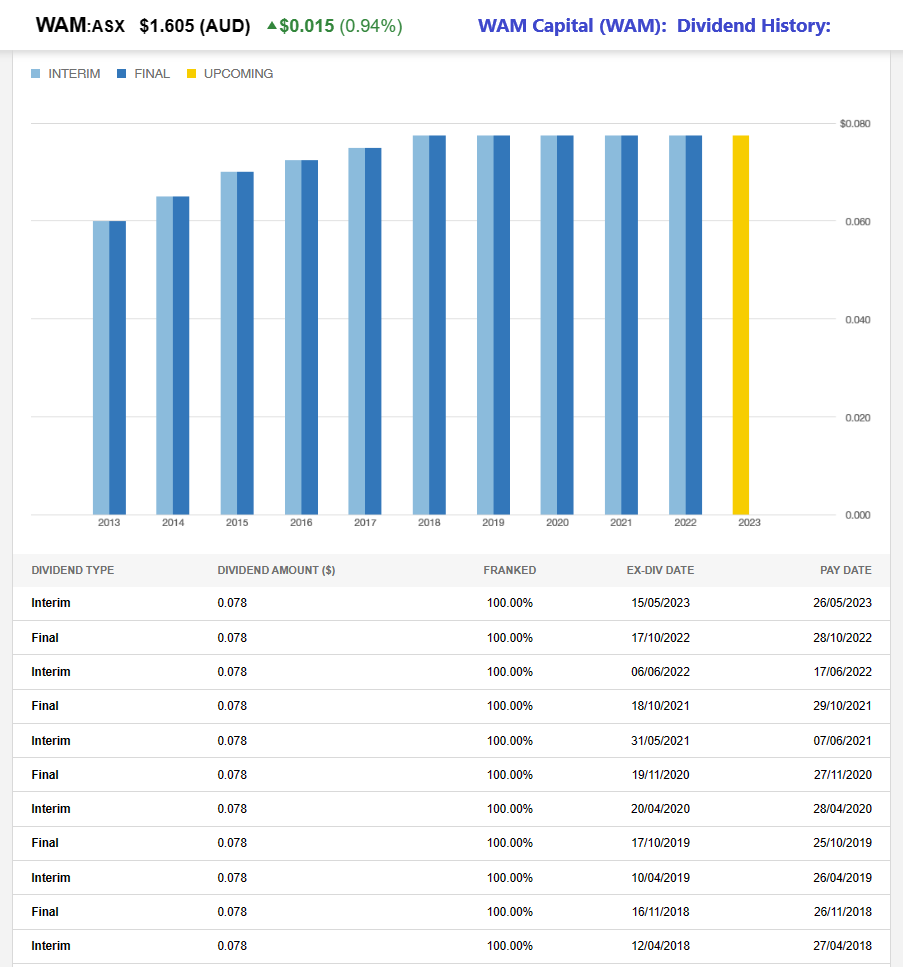The height and width of the screenshot is (967, 903).
Task: Click the $0.080 y-axis label
Action: (855, 124)
